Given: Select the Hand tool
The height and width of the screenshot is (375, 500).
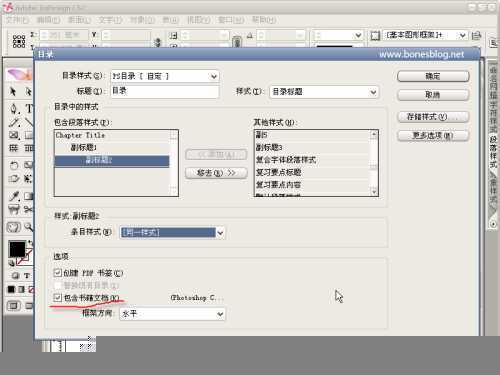Looking at the screenshot, I should point(14,227).
